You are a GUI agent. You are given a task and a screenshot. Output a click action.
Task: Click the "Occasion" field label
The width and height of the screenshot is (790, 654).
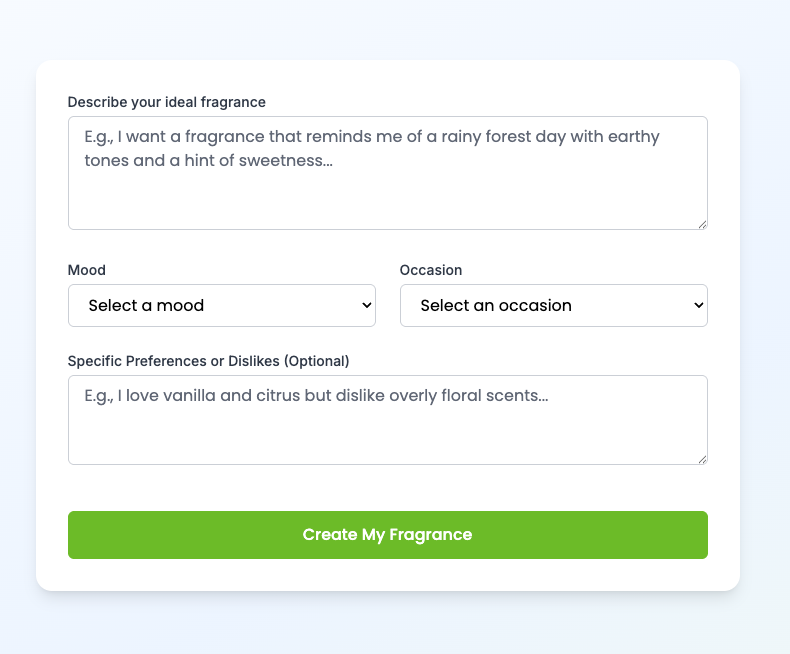click(431, 270)
